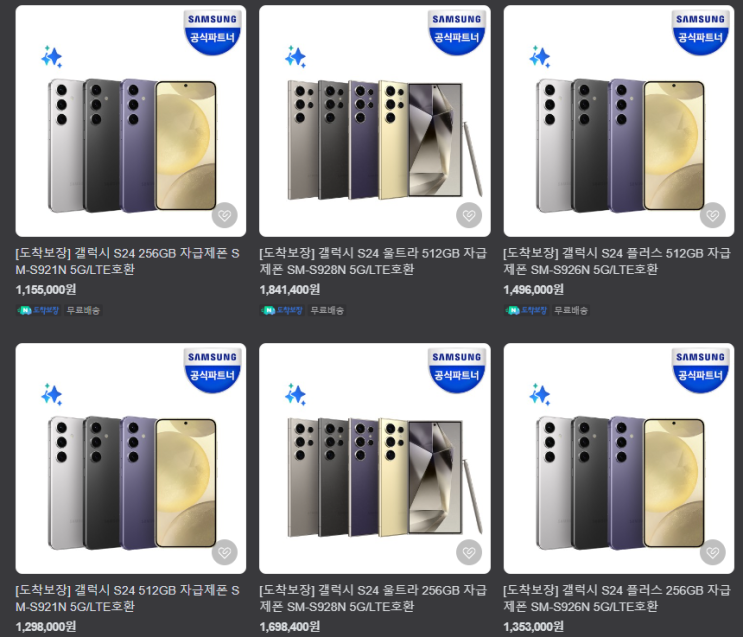Open Galaxy S24 Plus 256GB product title
Image resolution: width=743 pixels, height=637 pixels.
617,598
